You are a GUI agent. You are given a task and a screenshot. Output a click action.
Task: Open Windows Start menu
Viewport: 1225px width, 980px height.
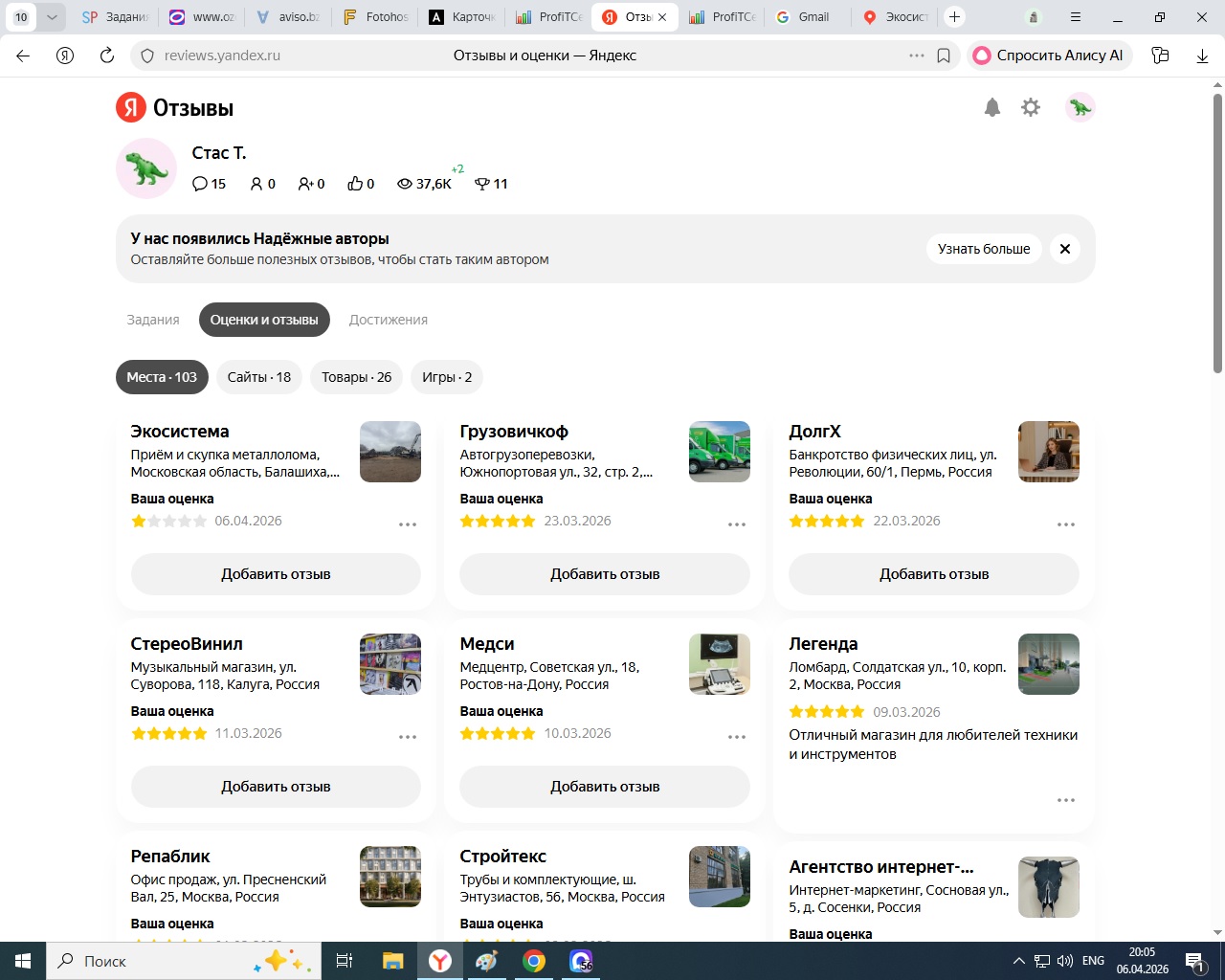23,961
